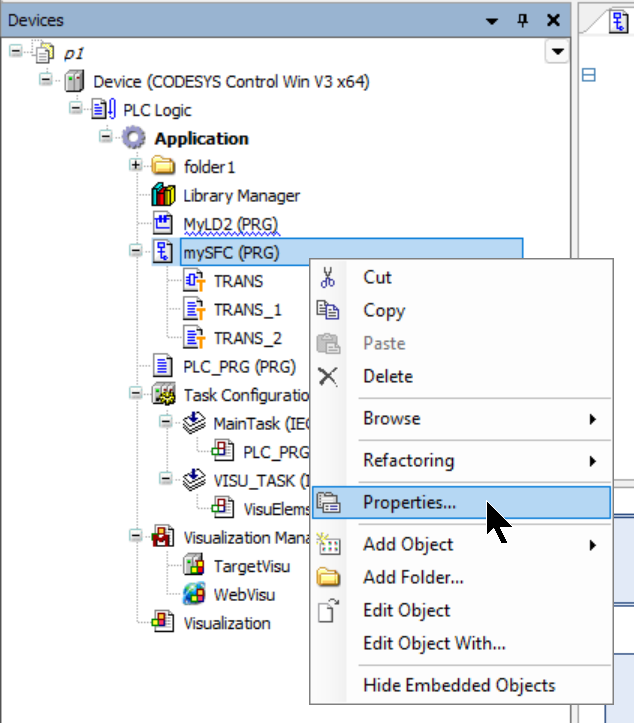Collapse the MainTask node
Screen dimensions: 634x723
point(165,421)
